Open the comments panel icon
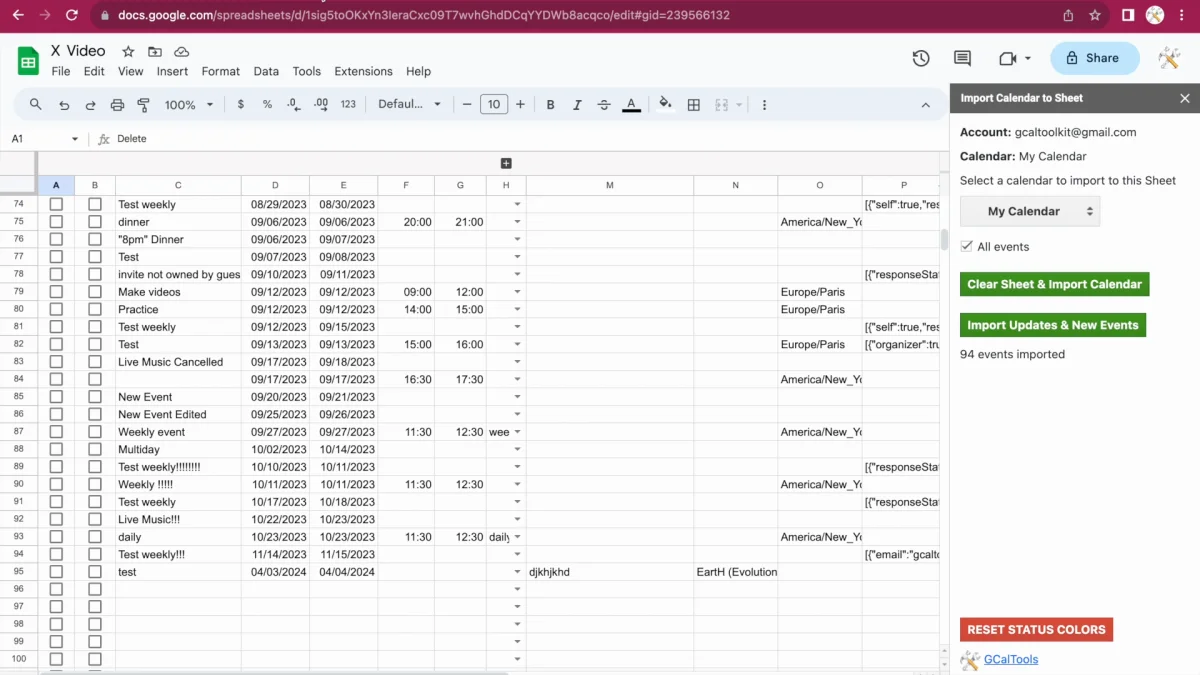 (962, 58)
